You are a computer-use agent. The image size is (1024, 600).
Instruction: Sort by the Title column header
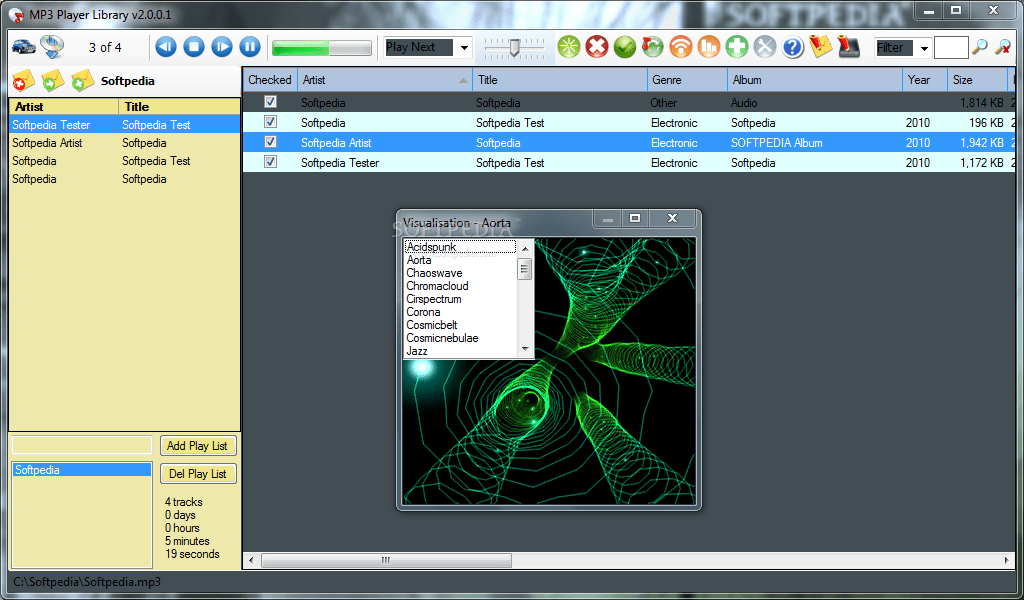560,80
